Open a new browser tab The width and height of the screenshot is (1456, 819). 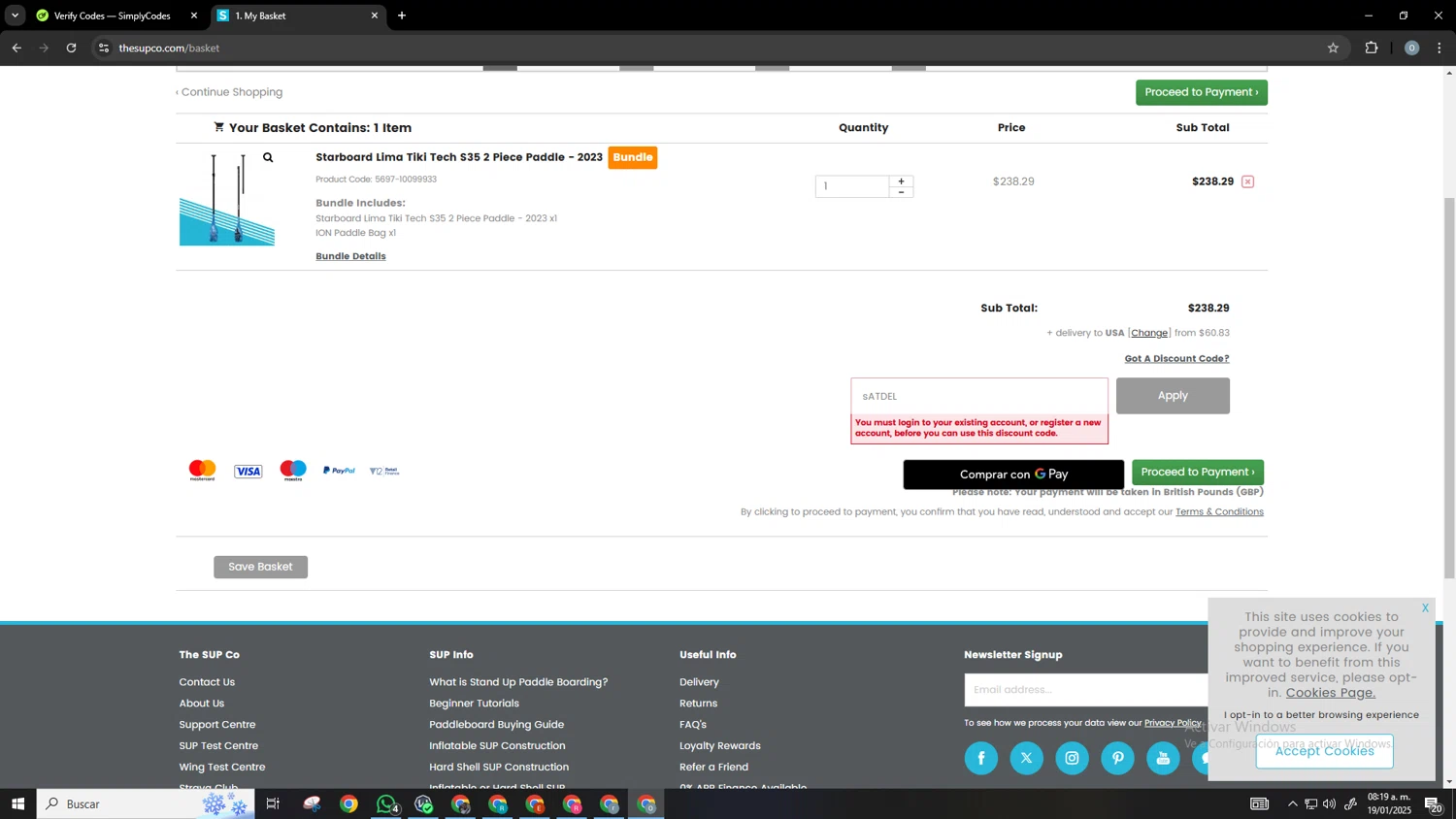tap(402, 16)
